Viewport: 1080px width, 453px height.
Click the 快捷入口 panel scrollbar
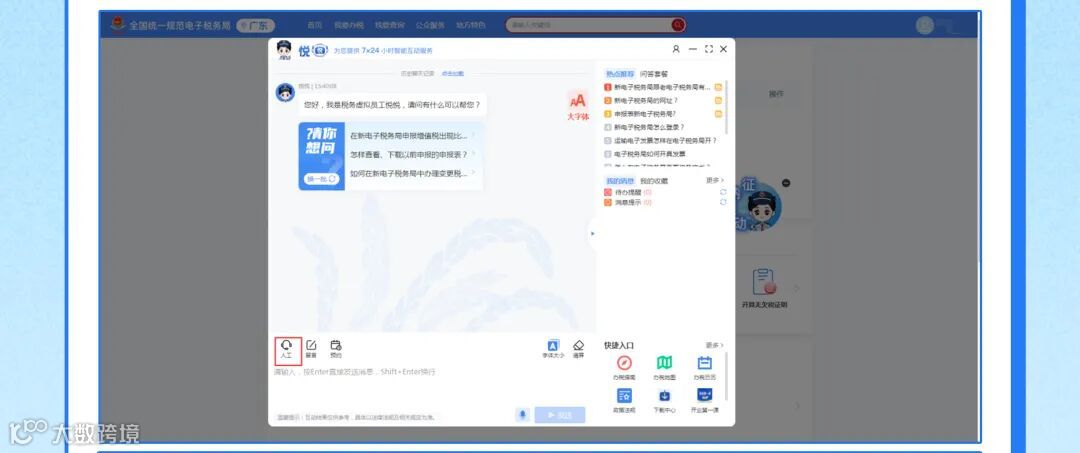pyautogui.click(x=726, y=376)
